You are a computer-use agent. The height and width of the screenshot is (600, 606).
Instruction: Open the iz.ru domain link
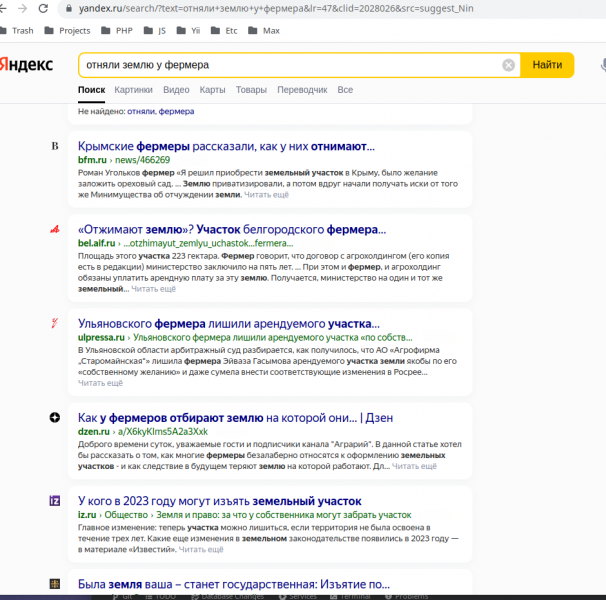(x=87, y=515)
